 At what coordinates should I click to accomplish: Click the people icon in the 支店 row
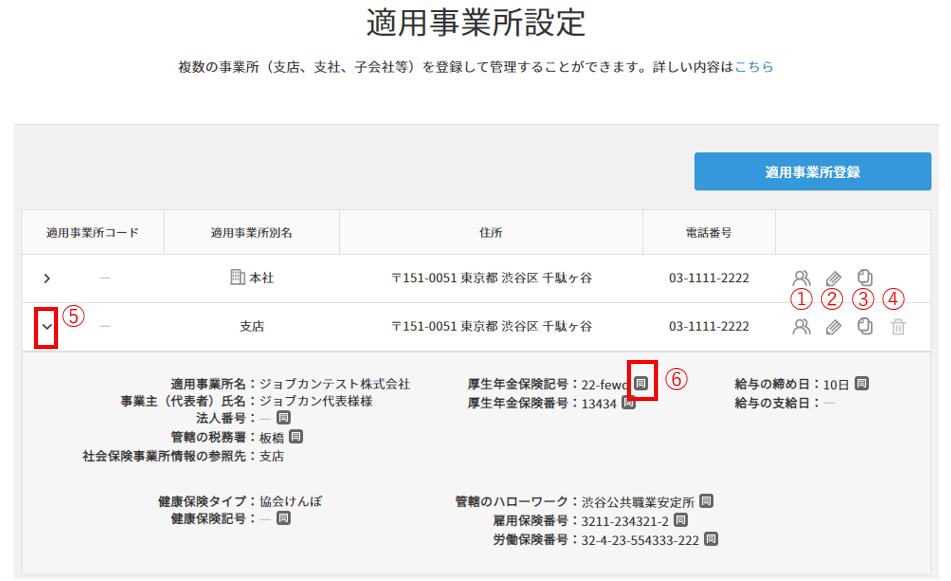pos(801,326)
